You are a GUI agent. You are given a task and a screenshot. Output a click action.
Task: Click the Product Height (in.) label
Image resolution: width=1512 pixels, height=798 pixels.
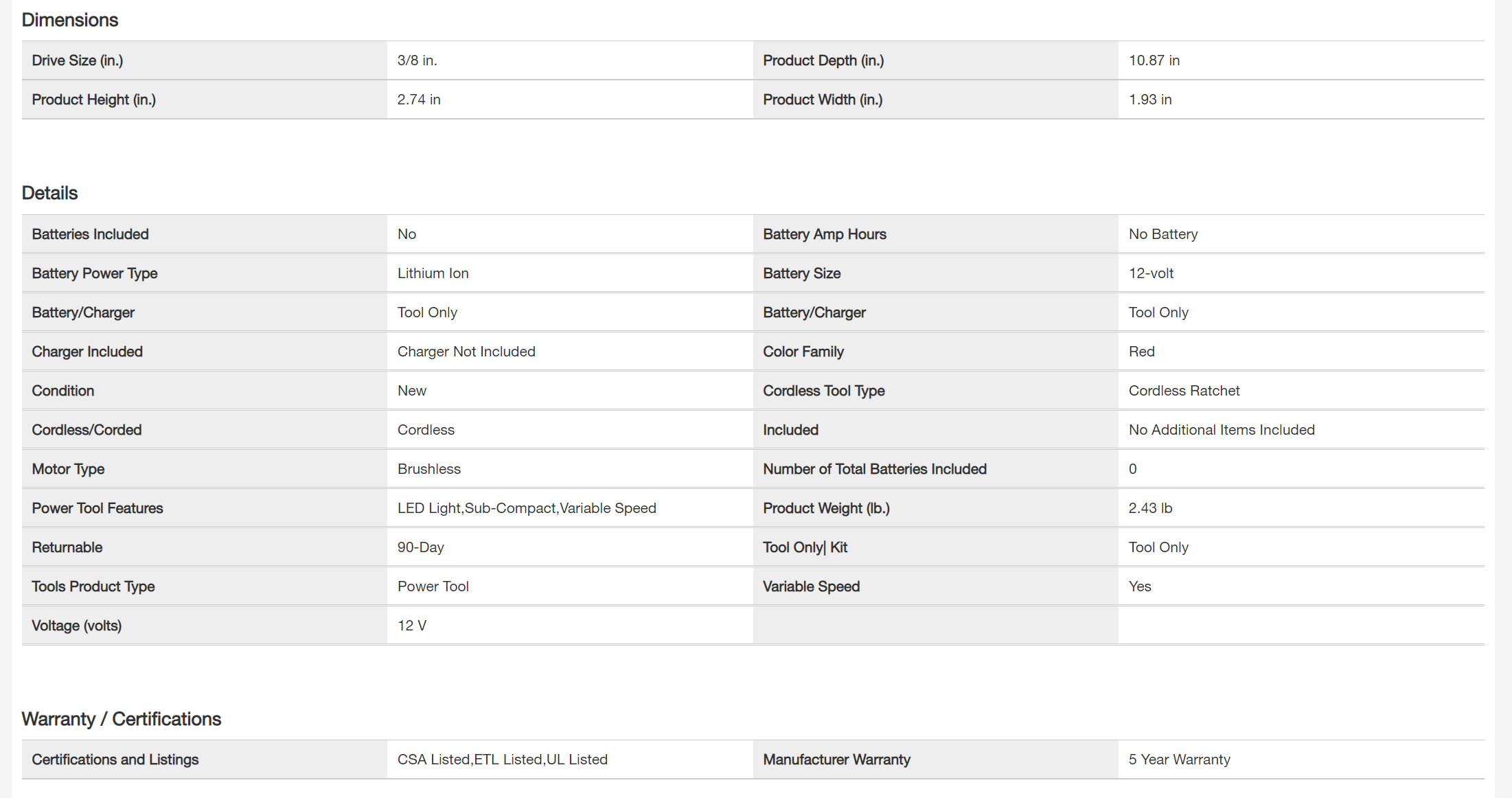point(94,100)
